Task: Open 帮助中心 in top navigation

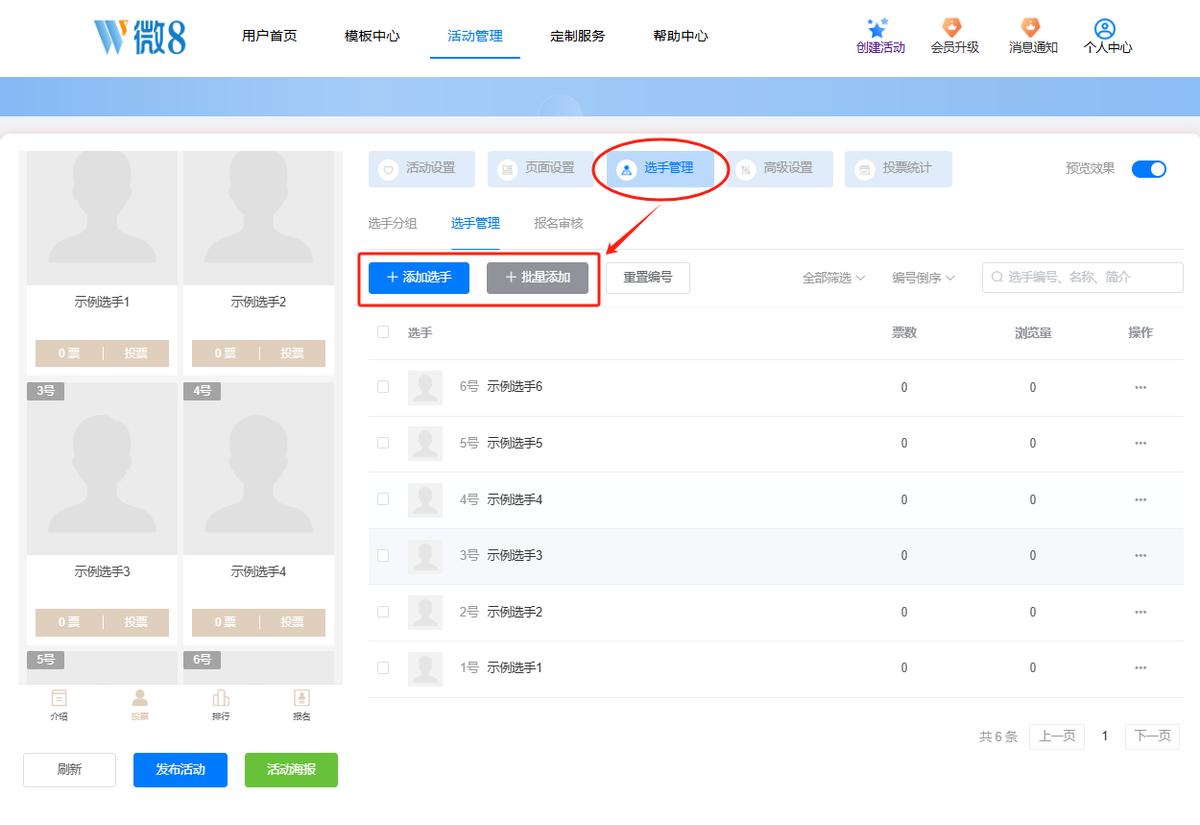Action: click(x=680, y=36)
